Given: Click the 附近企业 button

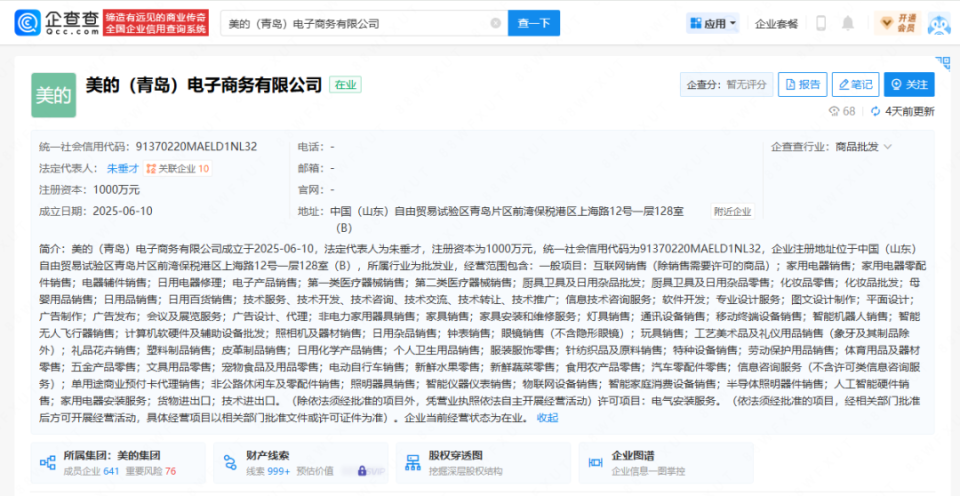Looking at the screenshot, I should click(x=733, y=212).
